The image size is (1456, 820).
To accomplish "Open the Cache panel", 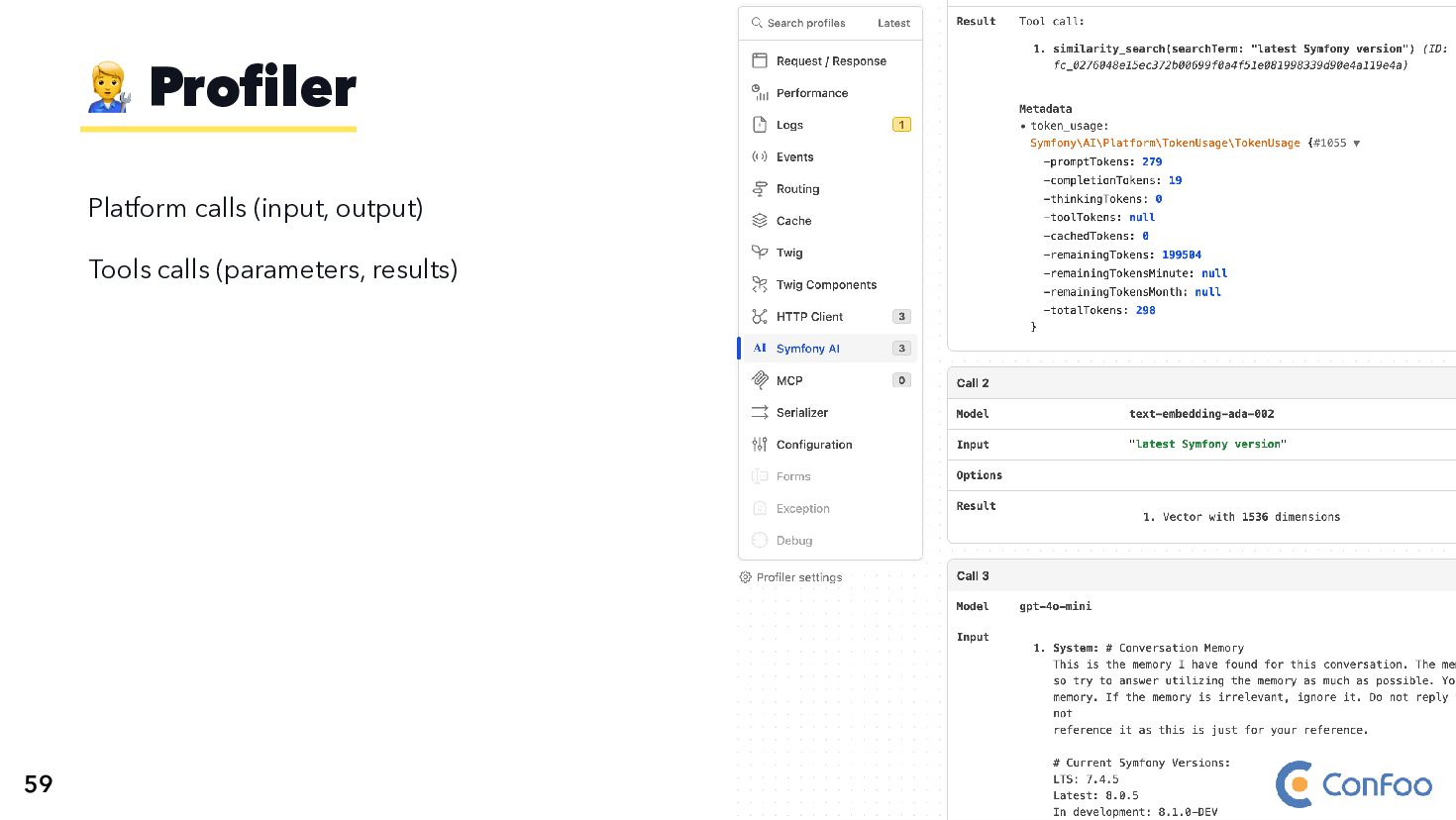I will click(x=830, y=220).
